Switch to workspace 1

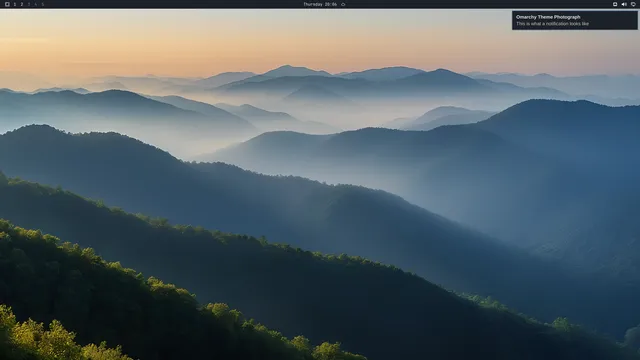(15, 4)
